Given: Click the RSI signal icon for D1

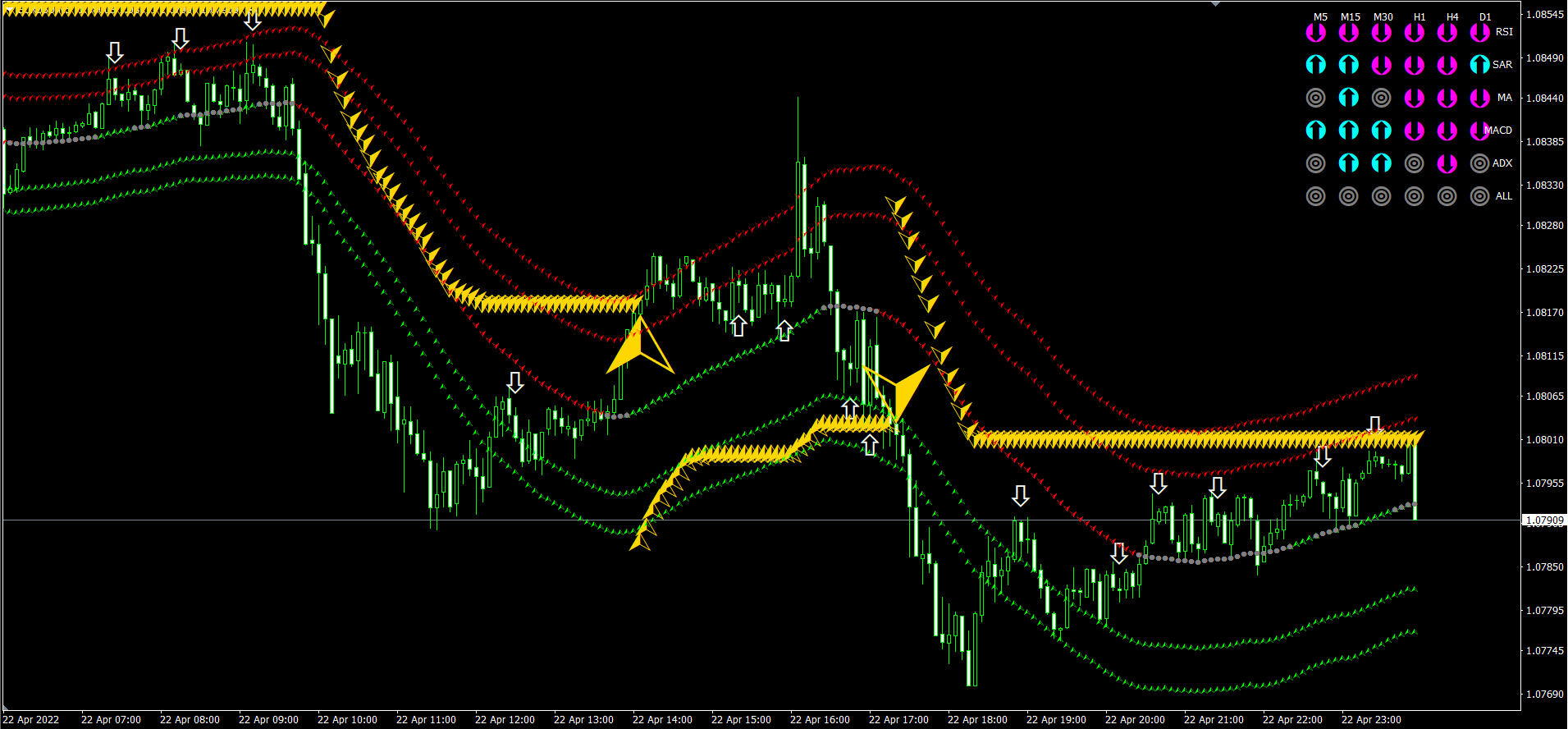Looking at the screenshot, I should (1480, 32).
